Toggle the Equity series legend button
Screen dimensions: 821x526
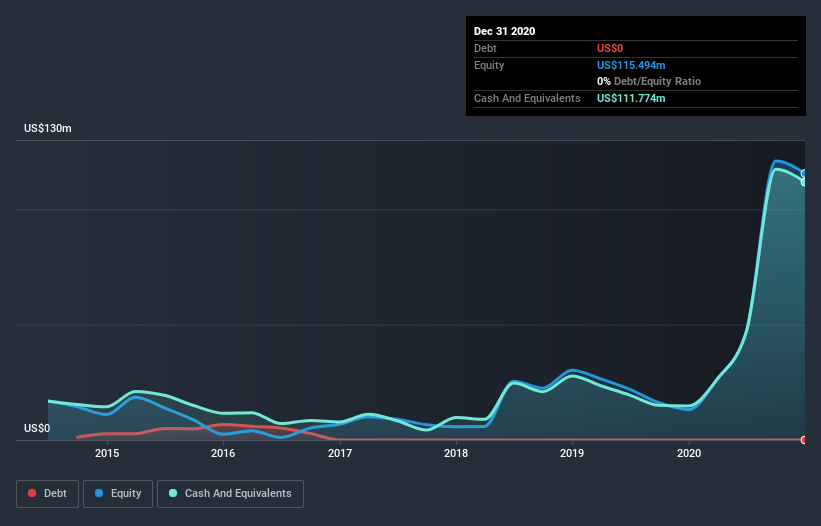(x=118, y=494)
